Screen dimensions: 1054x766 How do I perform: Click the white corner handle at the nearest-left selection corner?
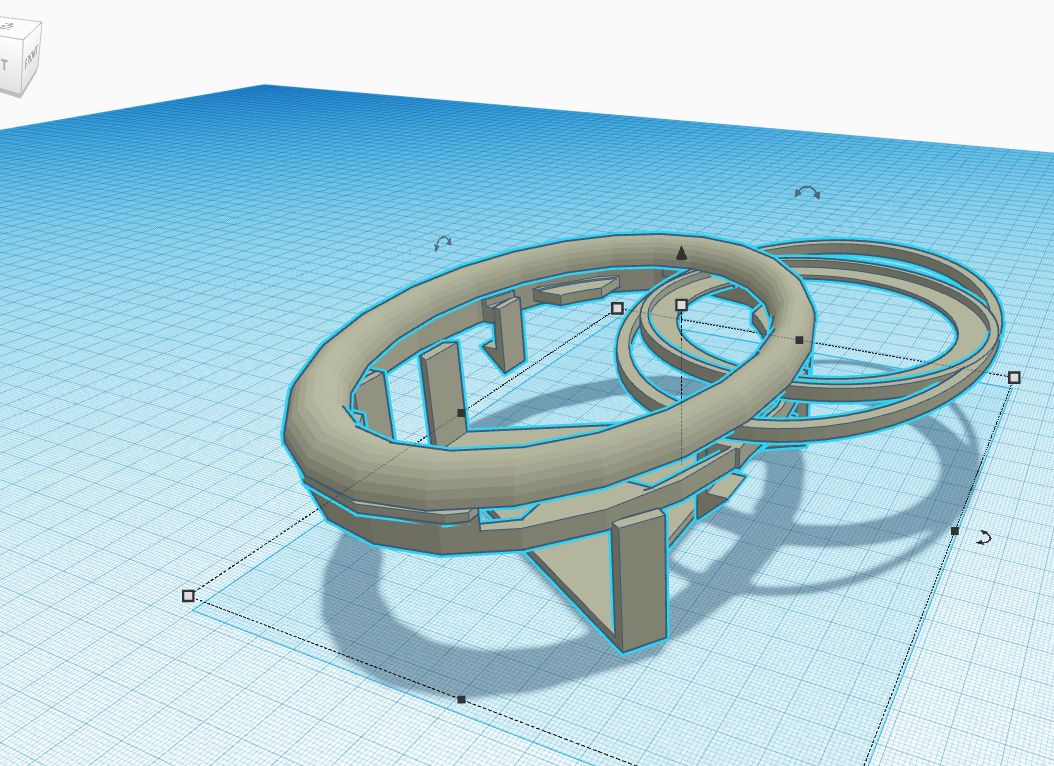(x=188, y=596)
